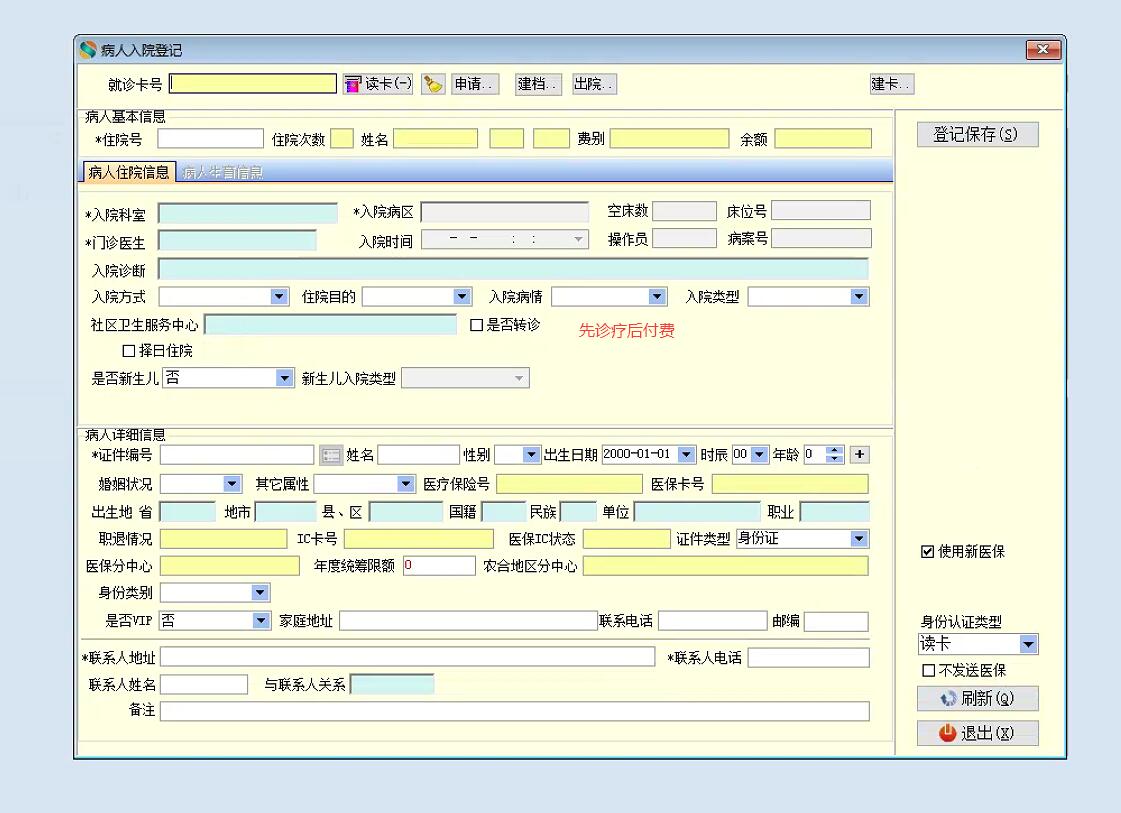Click the 入院科室 input field

tap(247, 214)
